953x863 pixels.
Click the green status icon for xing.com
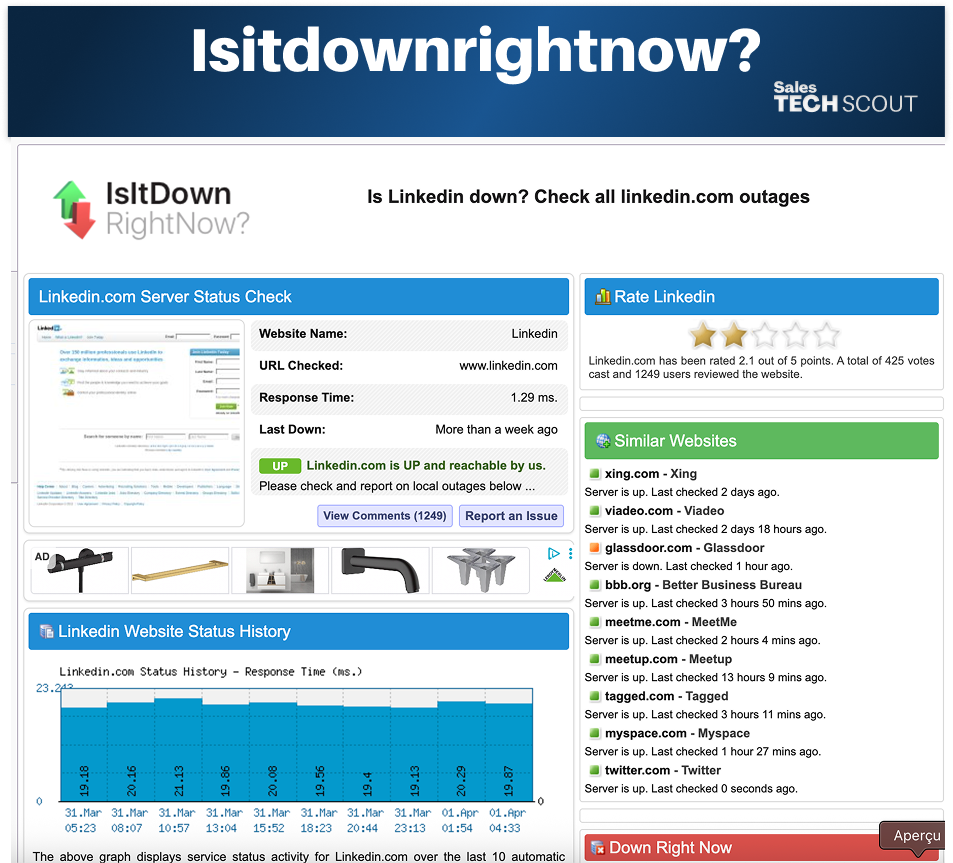[594, 473]
